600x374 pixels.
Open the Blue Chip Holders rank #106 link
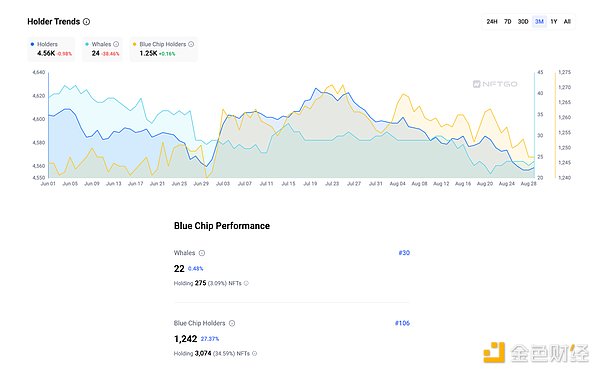coord(402,323)
